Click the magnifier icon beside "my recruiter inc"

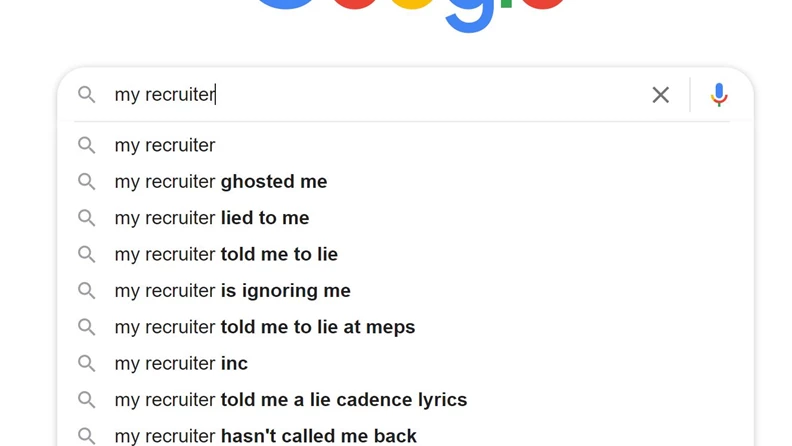pos(87,364)
